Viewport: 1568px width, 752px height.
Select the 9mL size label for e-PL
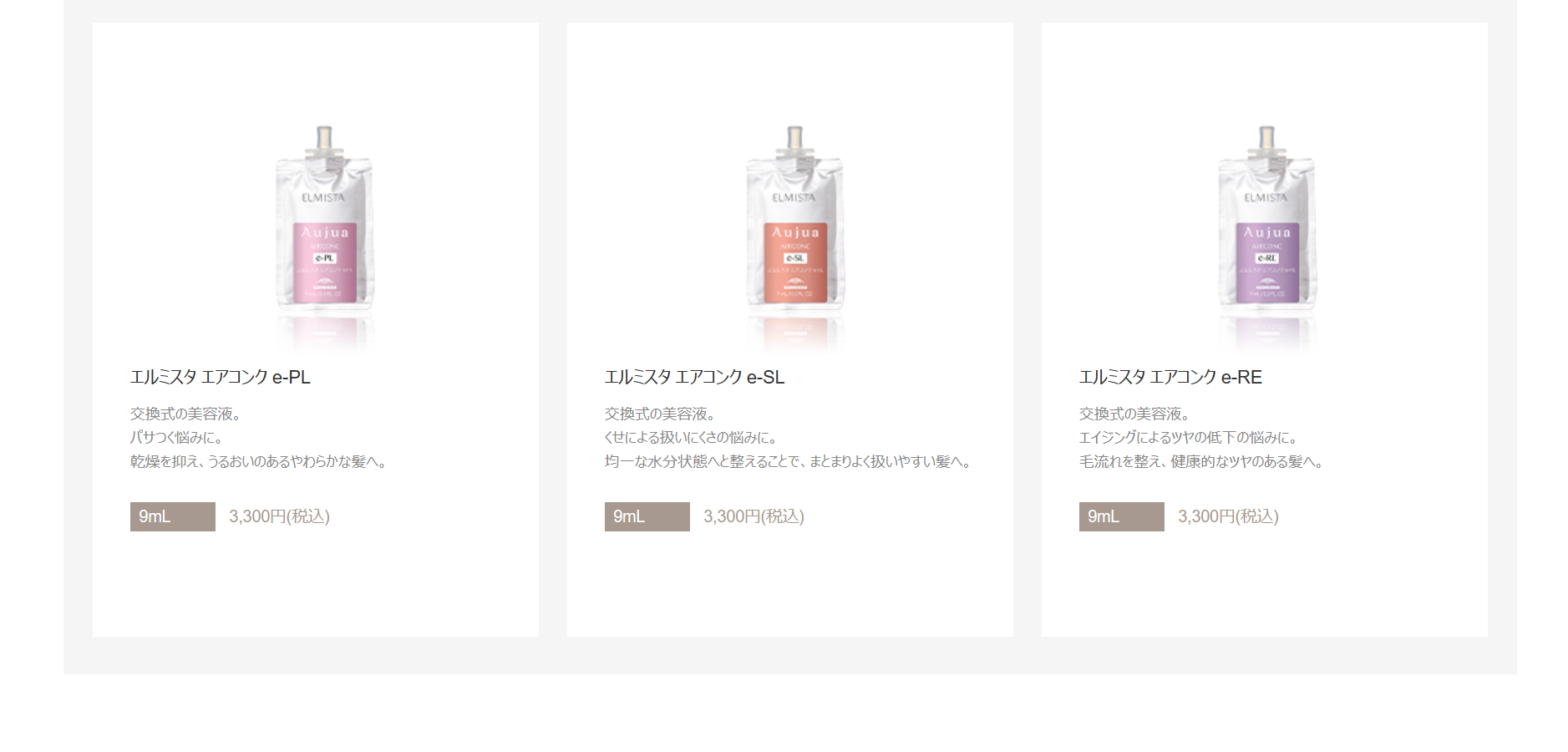[x=173, y=516]
